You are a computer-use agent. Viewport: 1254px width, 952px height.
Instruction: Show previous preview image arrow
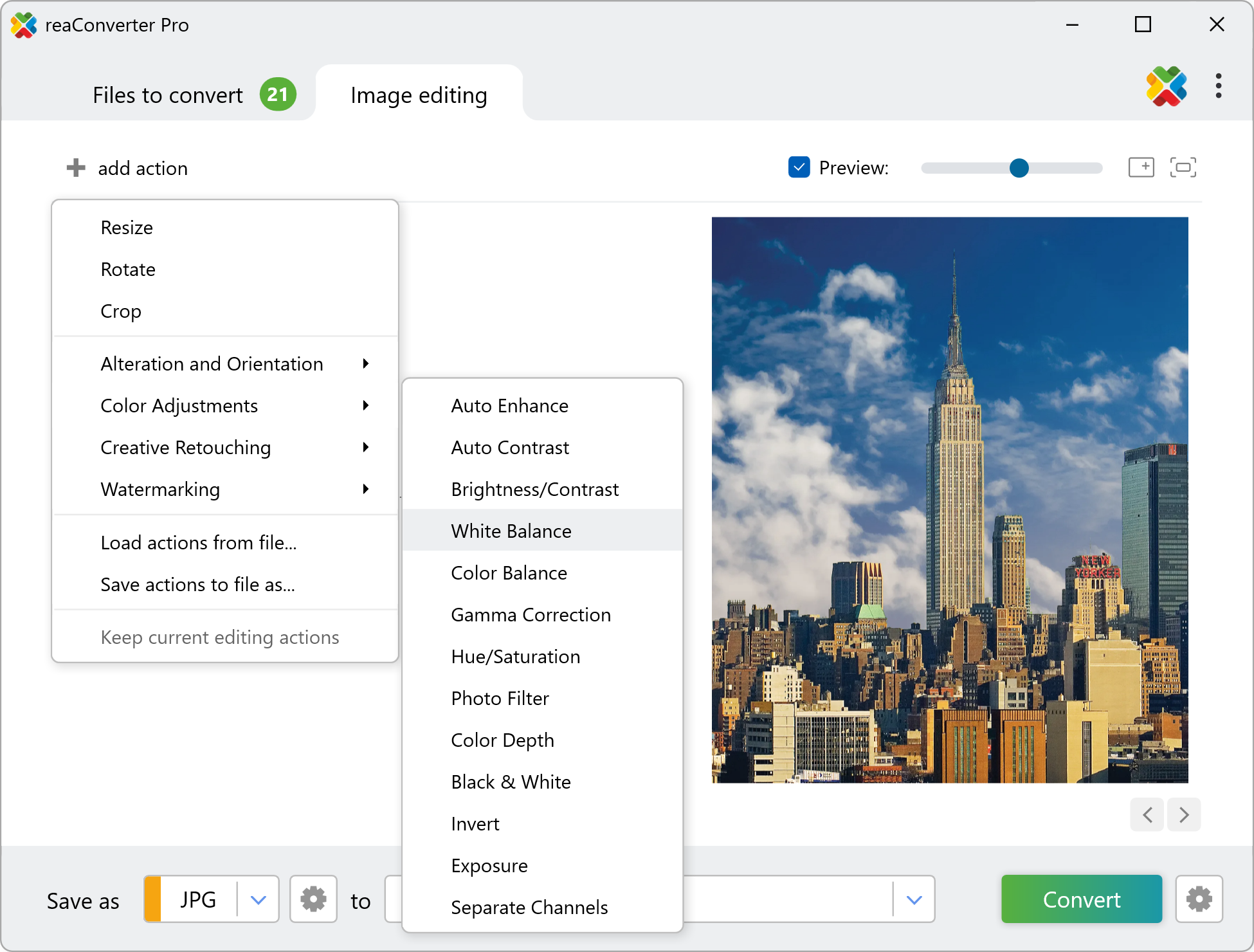click(x=1148, y=815)
